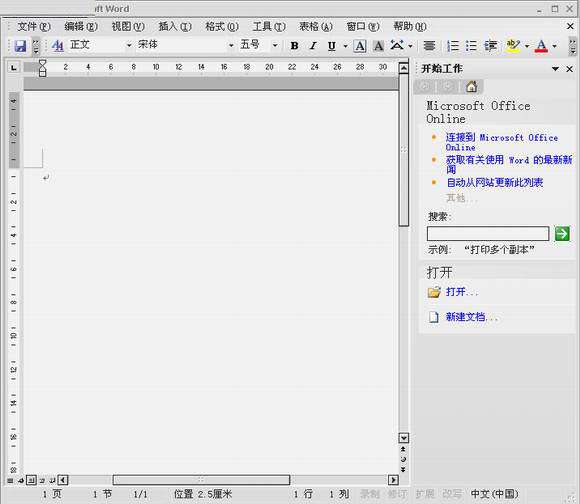Image resolution: width=580 pixels, height=504 pixels.
Task: Switch to Normal view icon
Action: click(x=10, y=480)
